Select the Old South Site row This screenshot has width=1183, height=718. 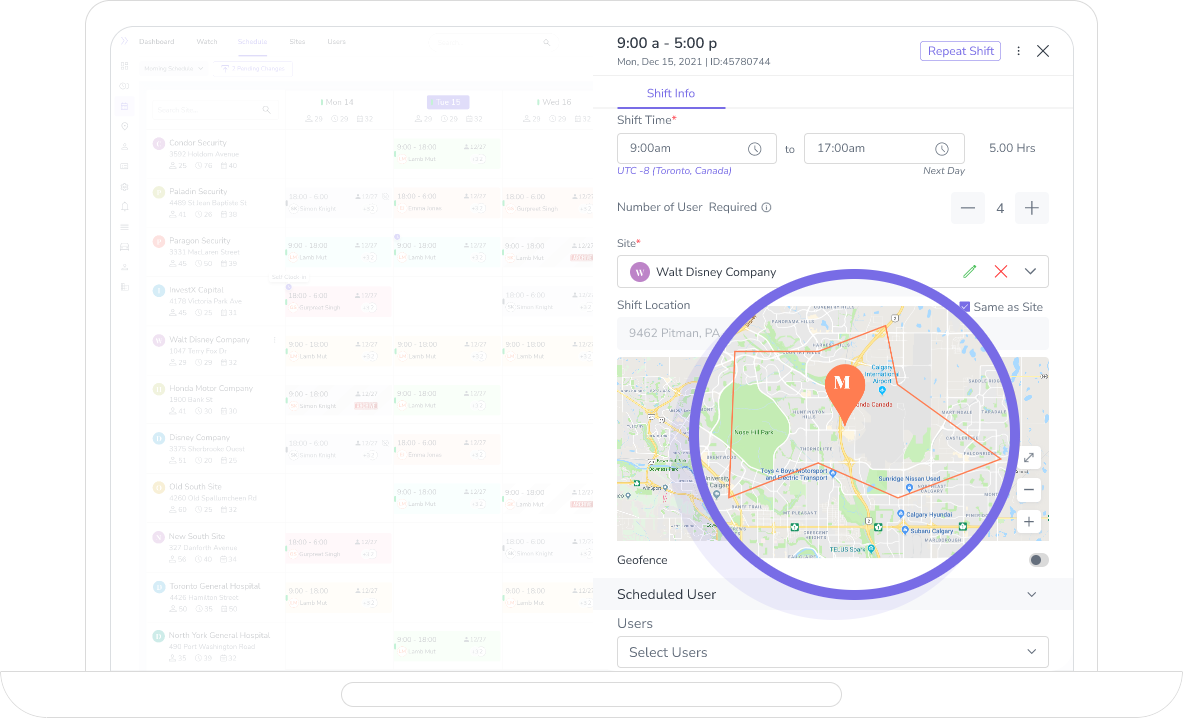click(216, 498)
